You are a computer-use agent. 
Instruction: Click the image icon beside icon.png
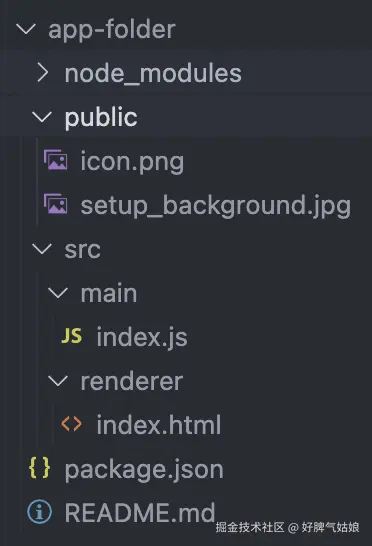pos(56,160)
